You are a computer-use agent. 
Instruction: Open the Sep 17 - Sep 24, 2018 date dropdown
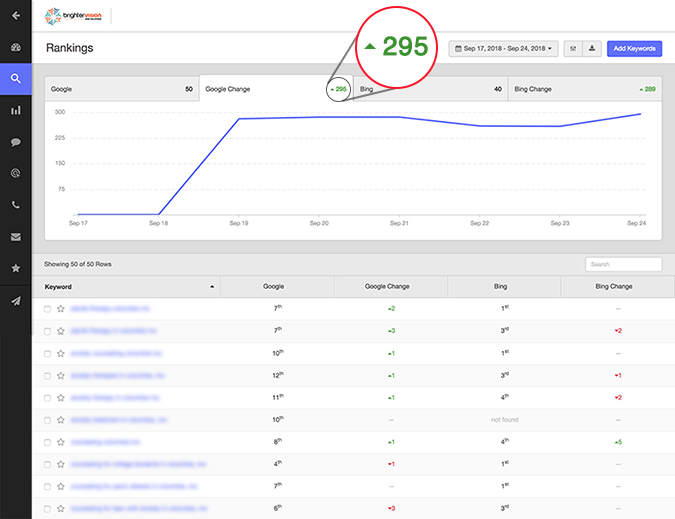coord(503,49)
